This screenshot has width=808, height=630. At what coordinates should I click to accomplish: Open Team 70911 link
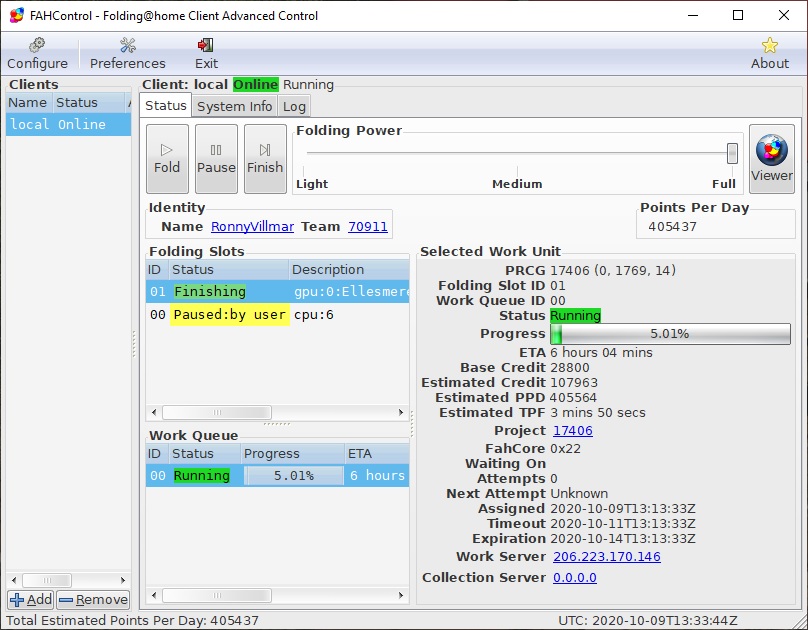(x=367, y=227)
